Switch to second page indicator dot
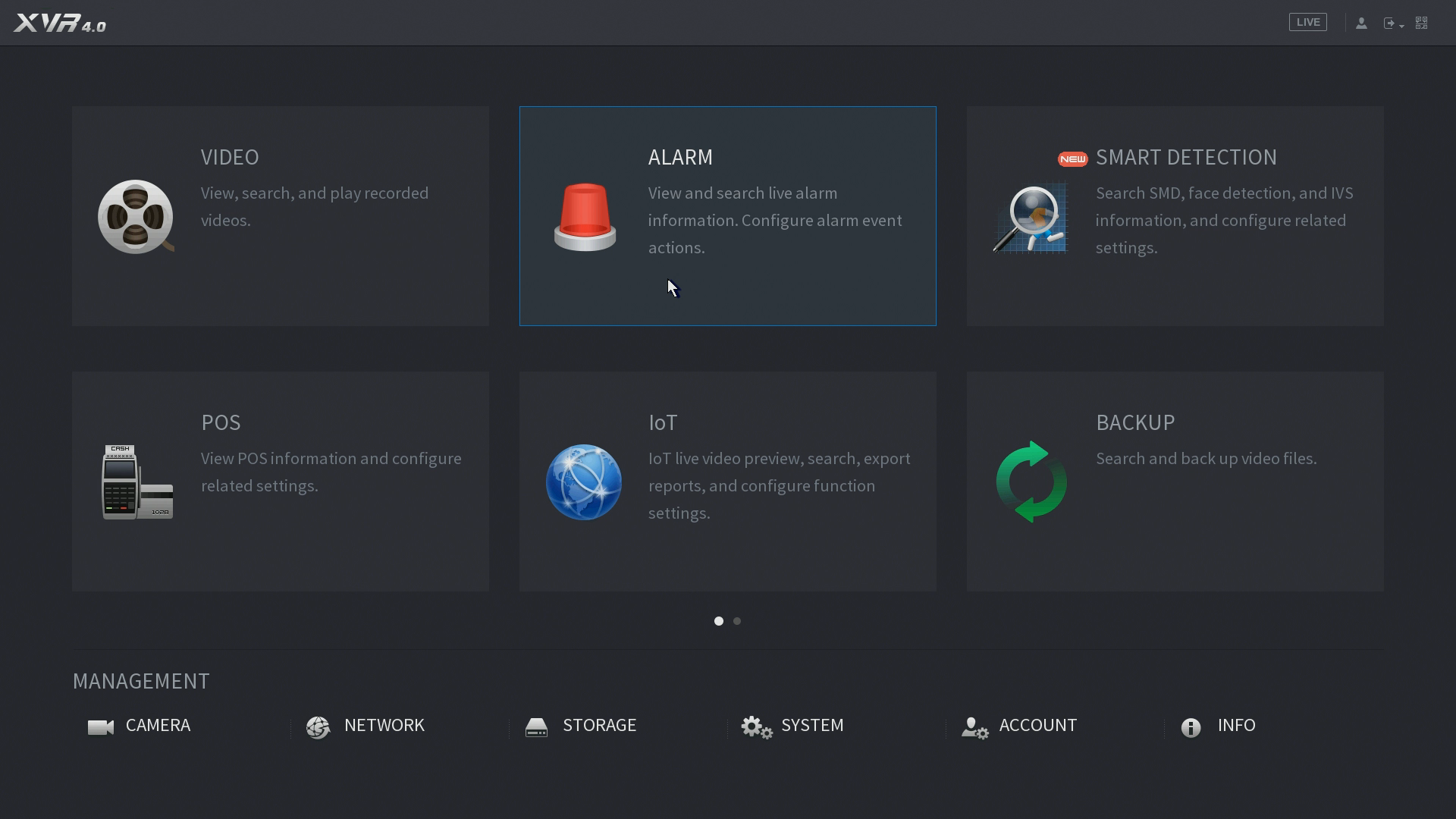 click(x=737, y=621)
